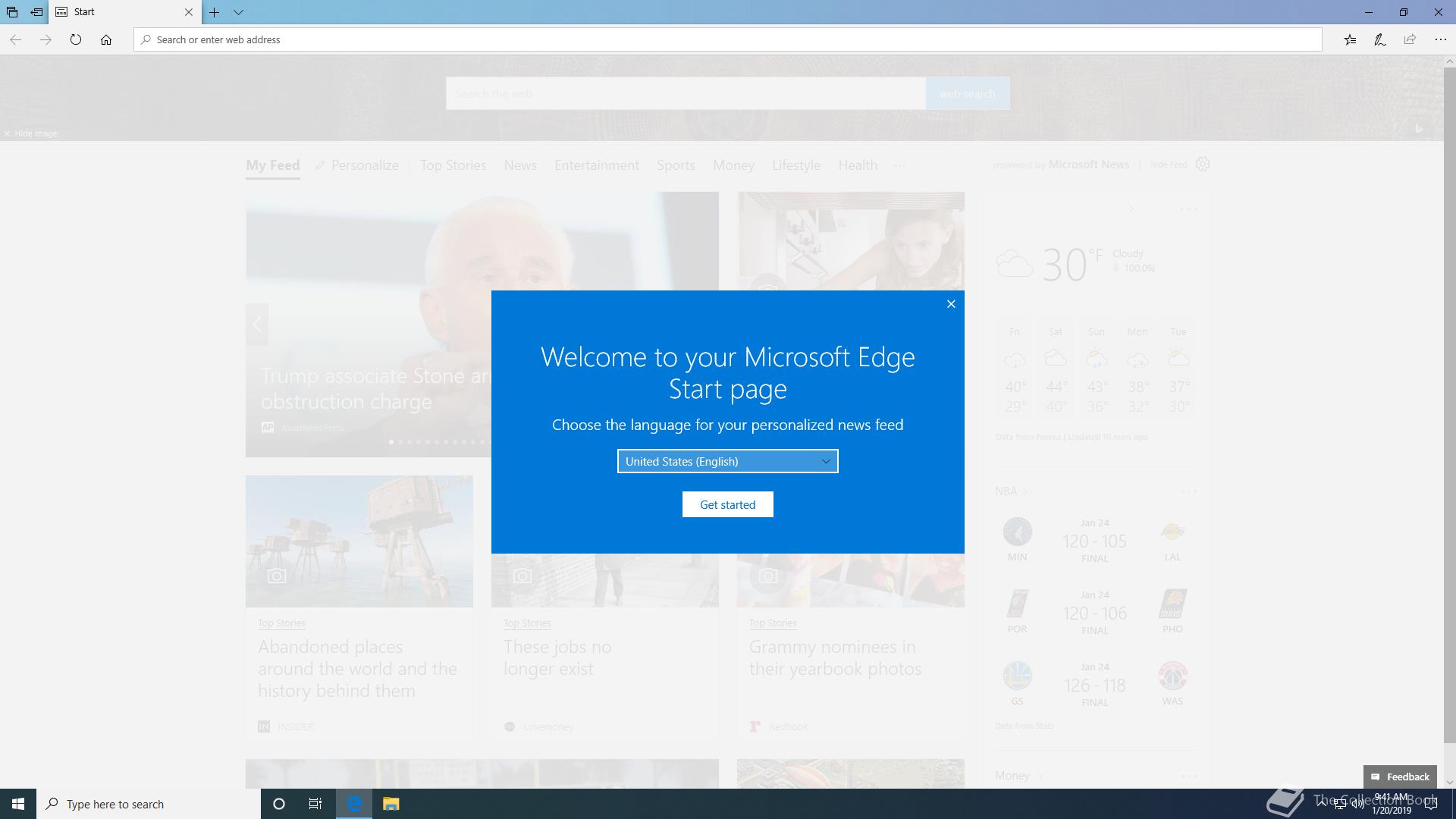Click the Feedback button

coord(1400,777)
